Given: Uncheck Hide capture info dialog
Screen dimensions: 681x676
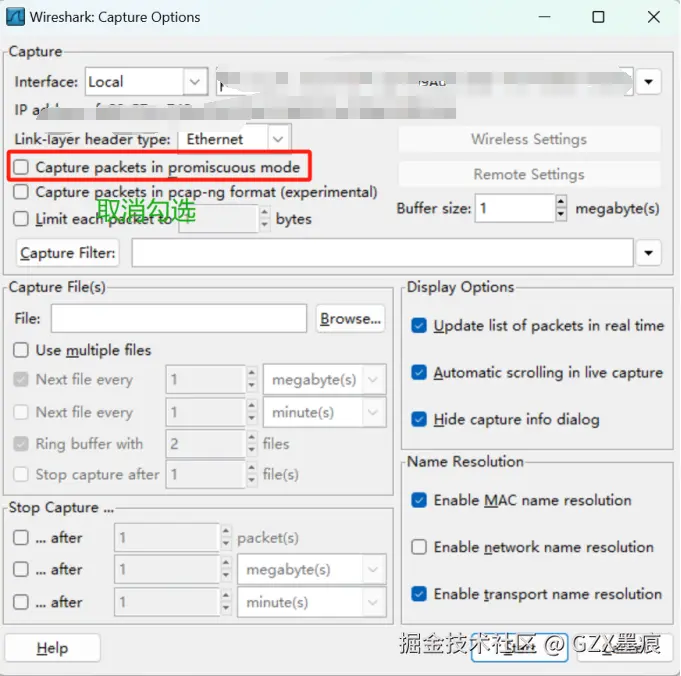Looking at the screenshot, I should click(x=419, y=419).
